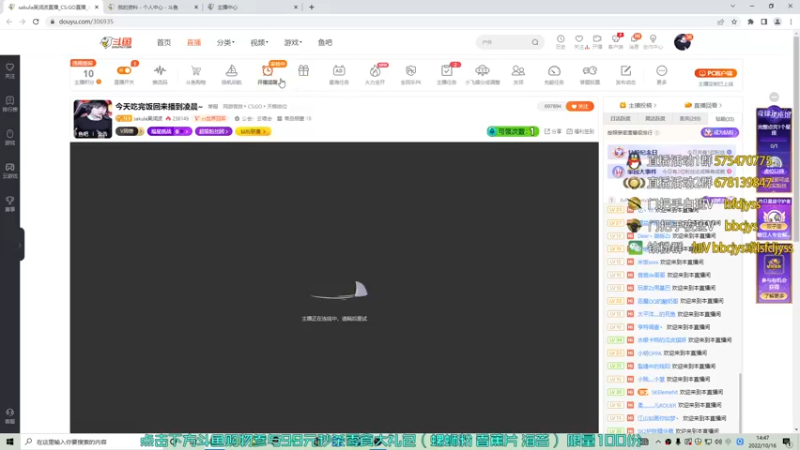
Task: Click the UFO toolbar icon
Action: 482,73
